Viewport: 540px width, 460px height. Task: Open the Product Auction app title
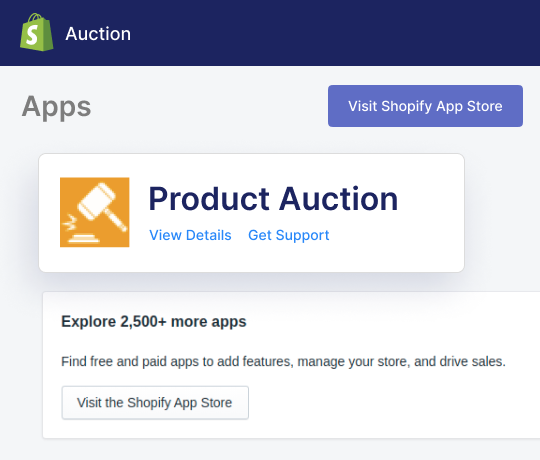coord(273,199)
